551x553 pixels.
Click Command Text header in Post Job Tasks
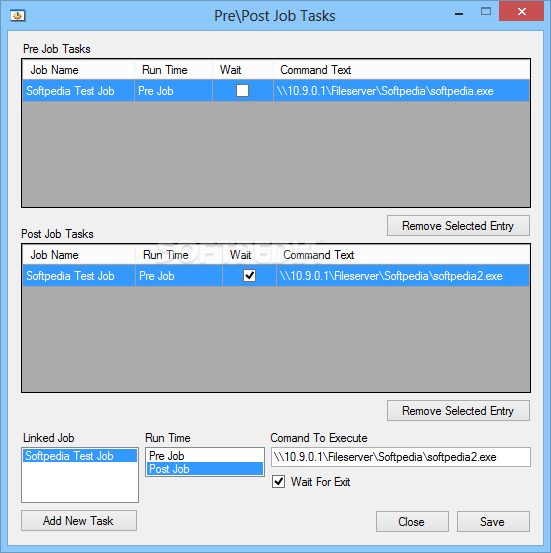point(403,255)
